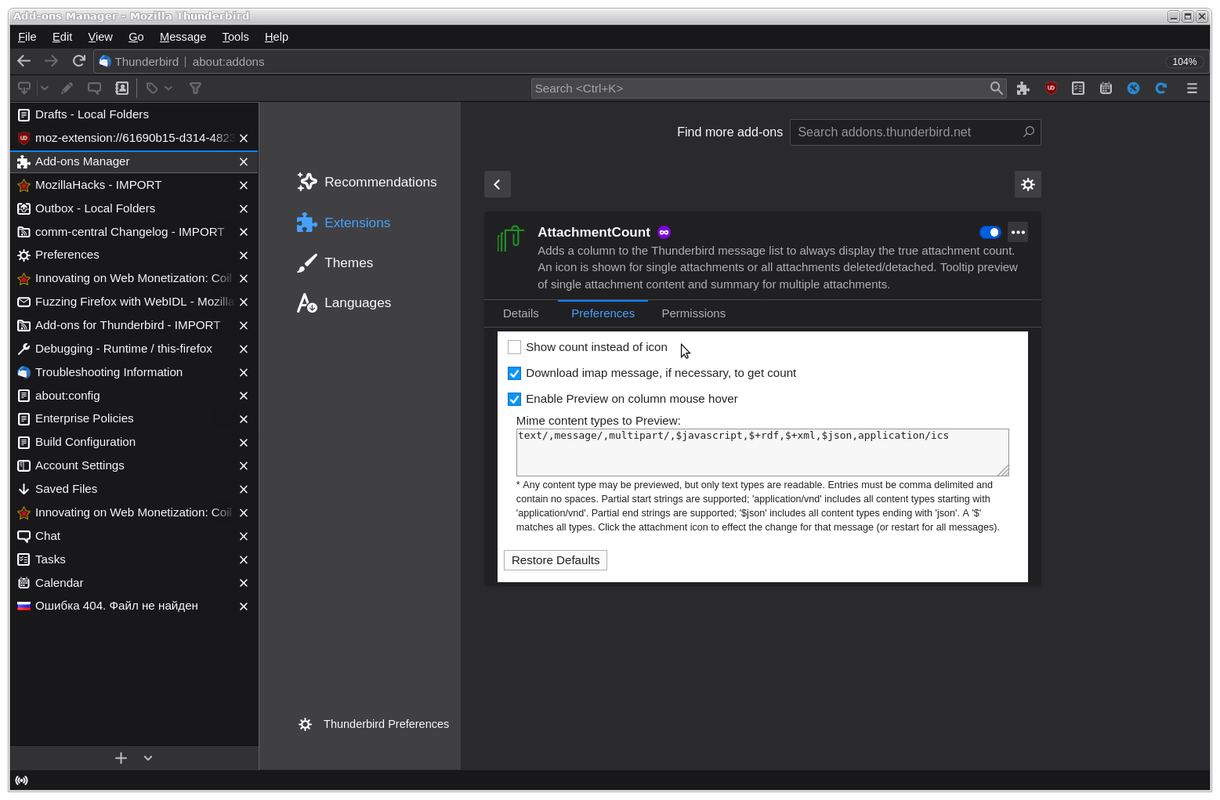Open the Calendar toolbar icon
This screenshot has height=800, width=1220.
[1106, 88]
